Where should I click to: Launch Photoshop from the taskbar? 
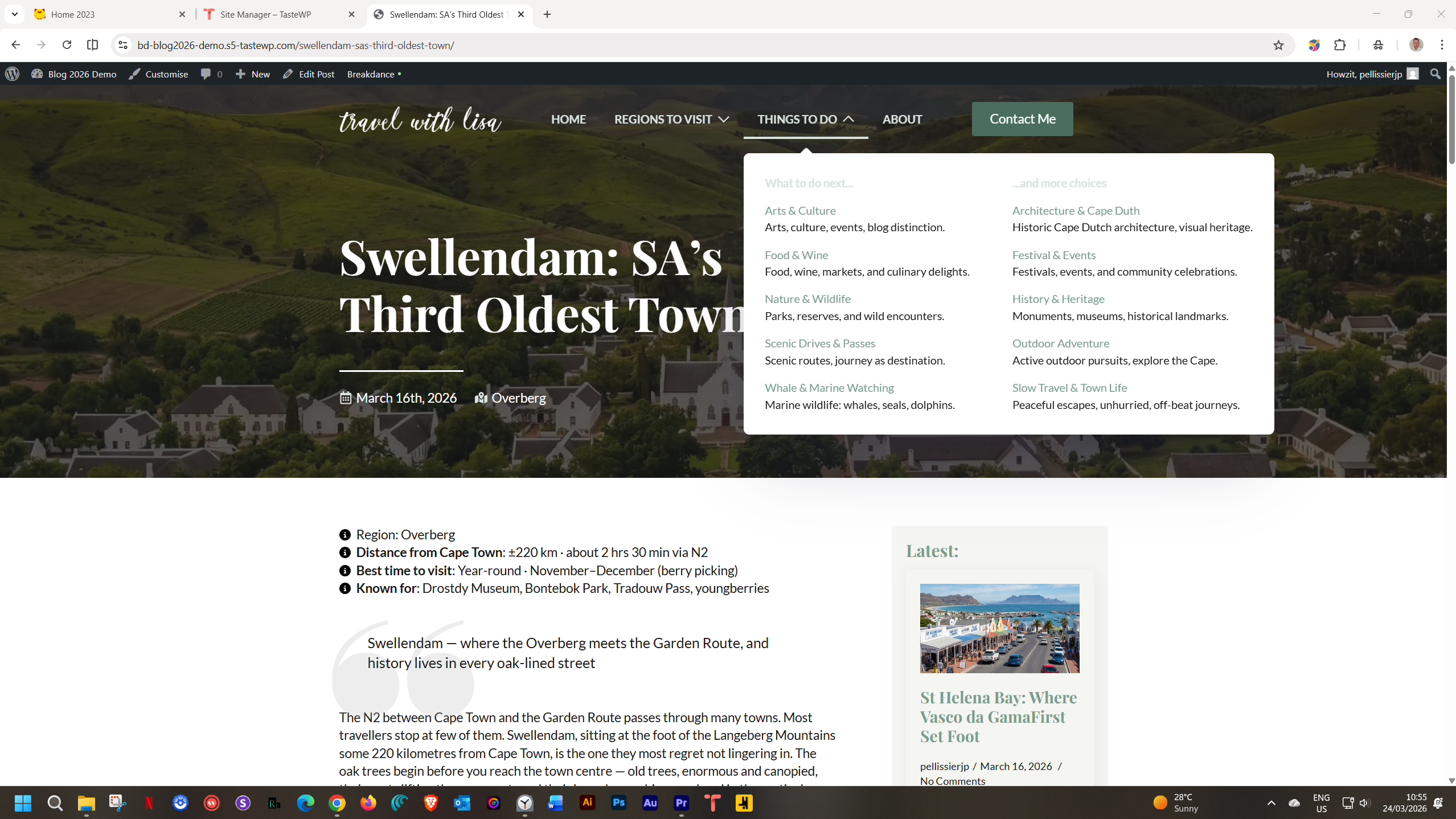tap(618, 803)
